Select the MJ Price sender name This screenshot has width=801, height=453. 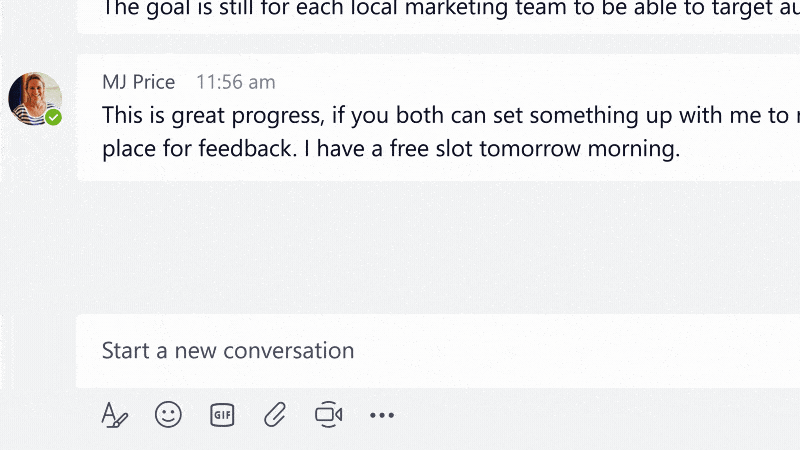pyautogui.click(x=138, y=82)
